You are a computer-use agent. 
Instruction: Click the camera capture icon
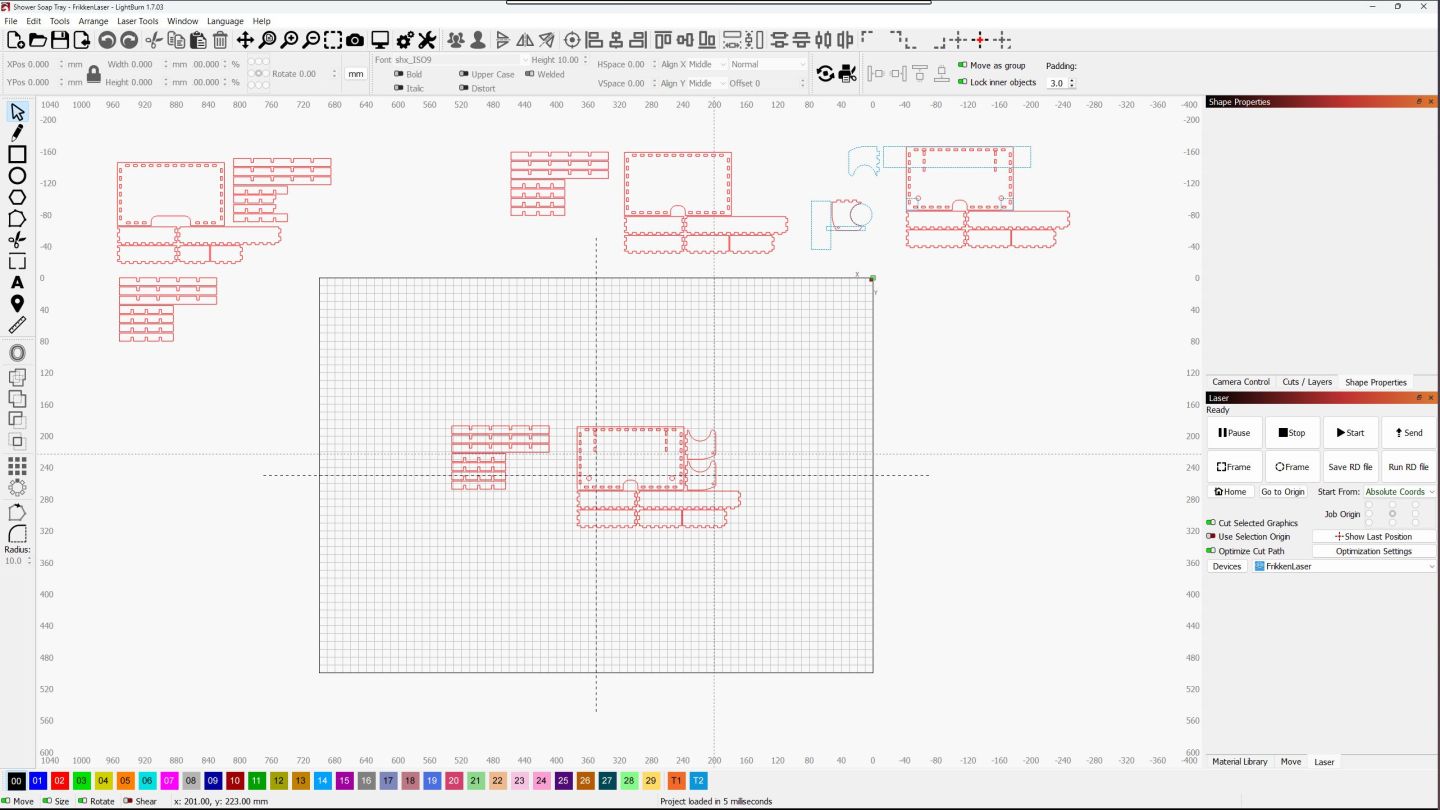355,40
